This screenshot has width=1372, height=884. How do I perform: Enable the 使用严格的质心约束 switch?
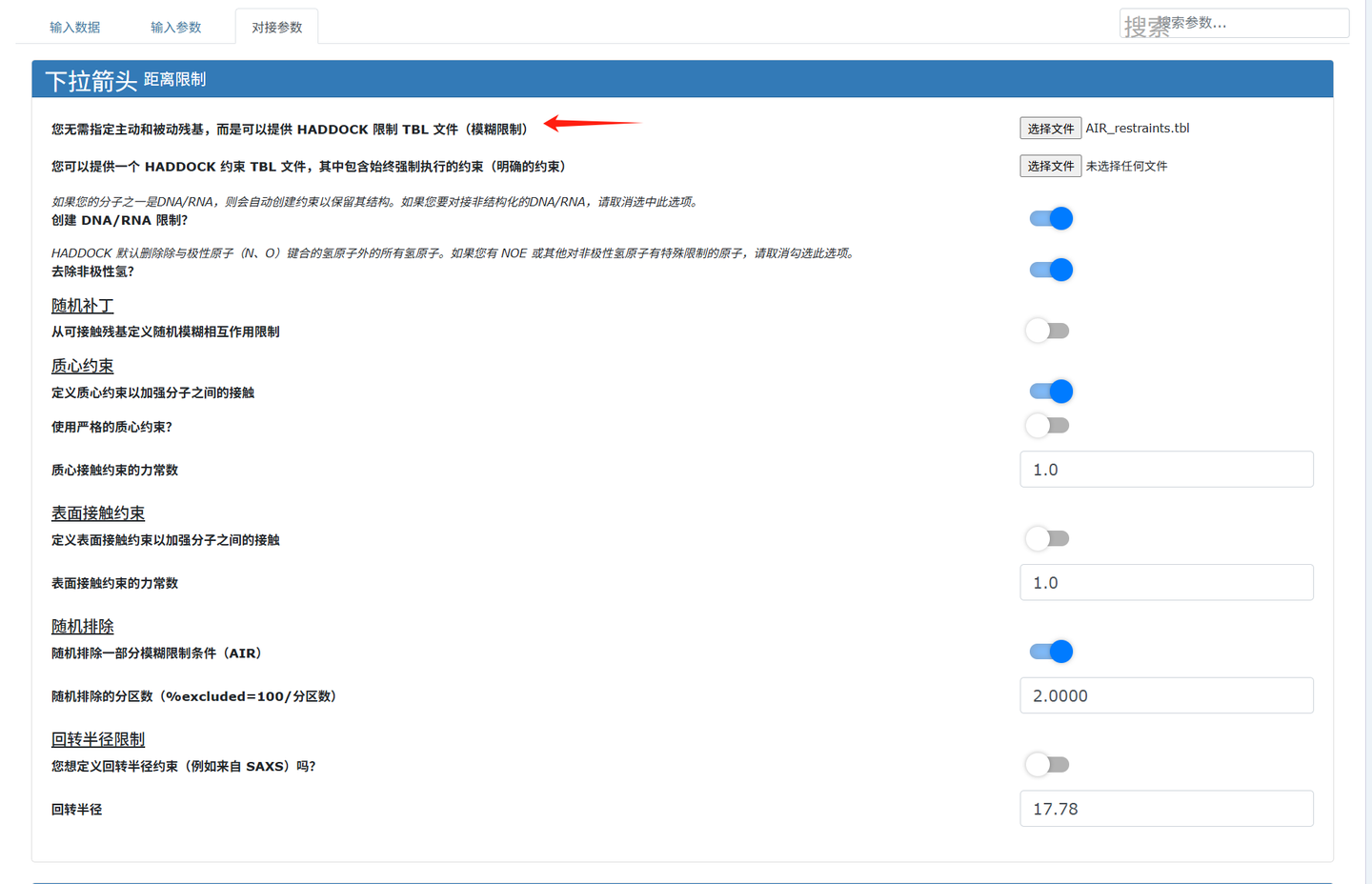pyautogui.click(x=1046, y=425)
